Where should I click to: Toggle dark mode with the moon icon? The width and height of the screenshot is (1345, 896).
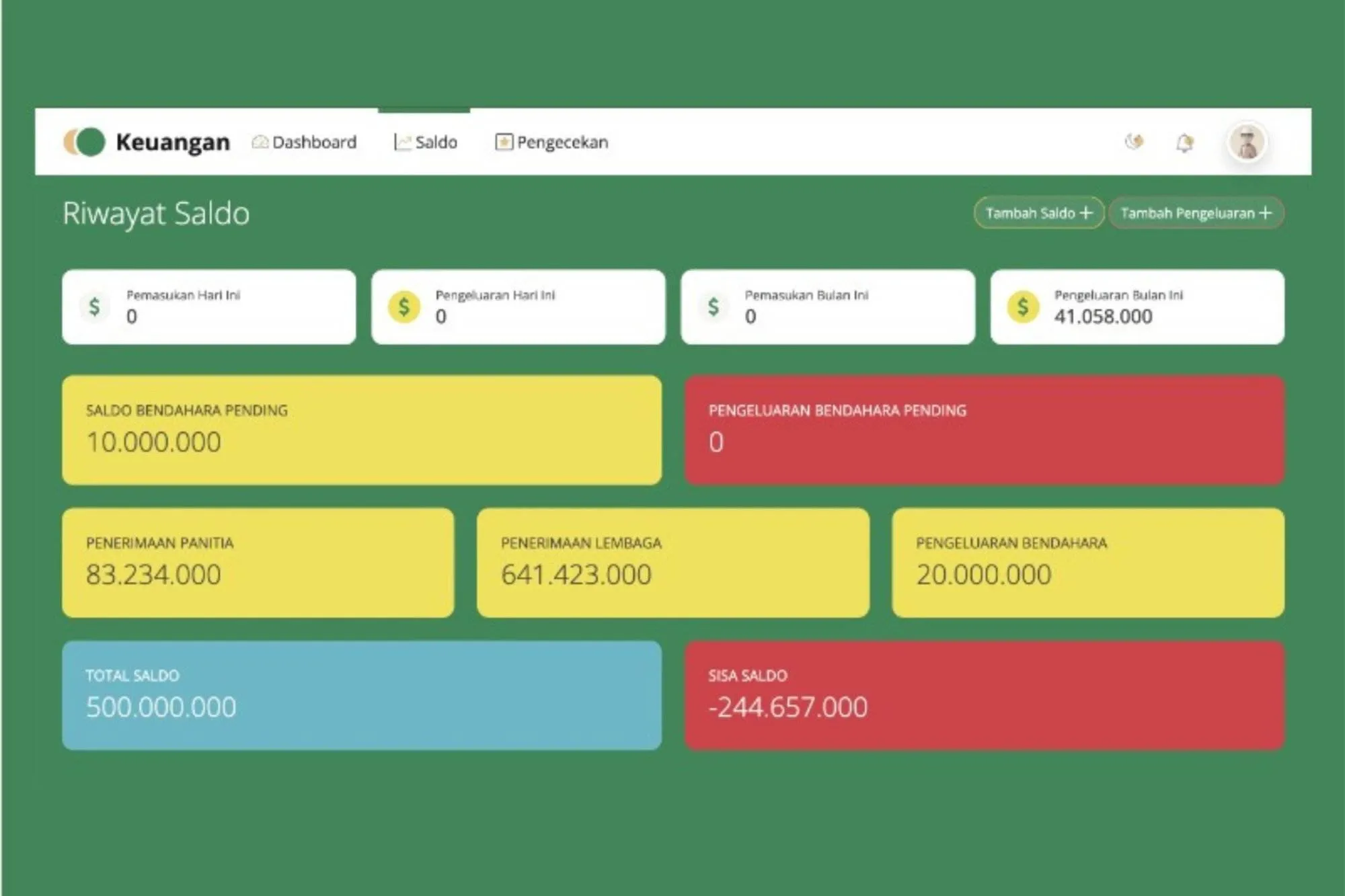tap(1135, 142)
